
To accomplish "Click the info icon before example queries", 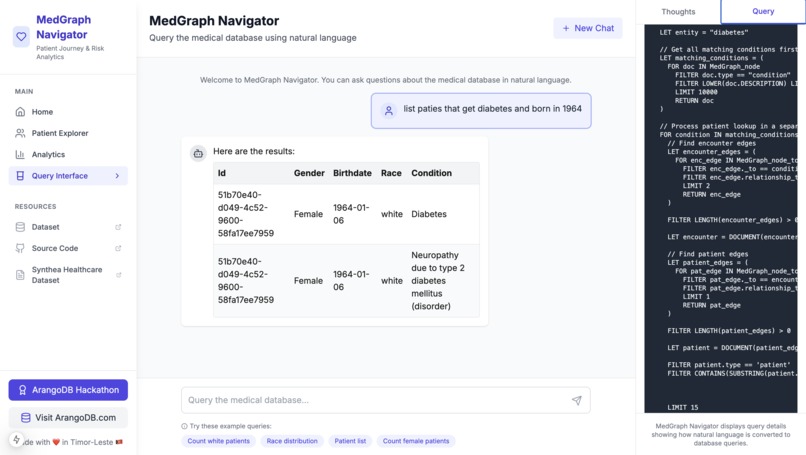I will [x=184, y=426].
